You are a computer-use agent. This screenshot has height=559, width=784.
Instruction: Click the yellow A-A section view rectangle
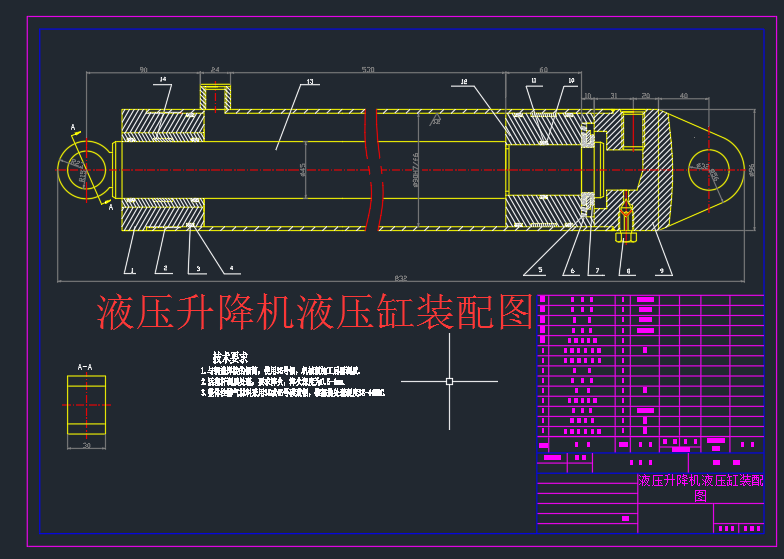86,405
